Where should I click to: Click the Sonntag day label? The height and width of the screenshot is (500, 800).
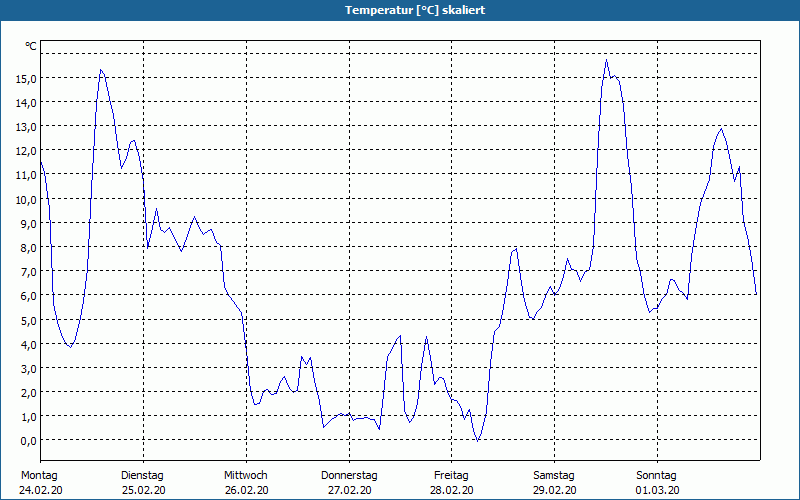click(657, 476)
